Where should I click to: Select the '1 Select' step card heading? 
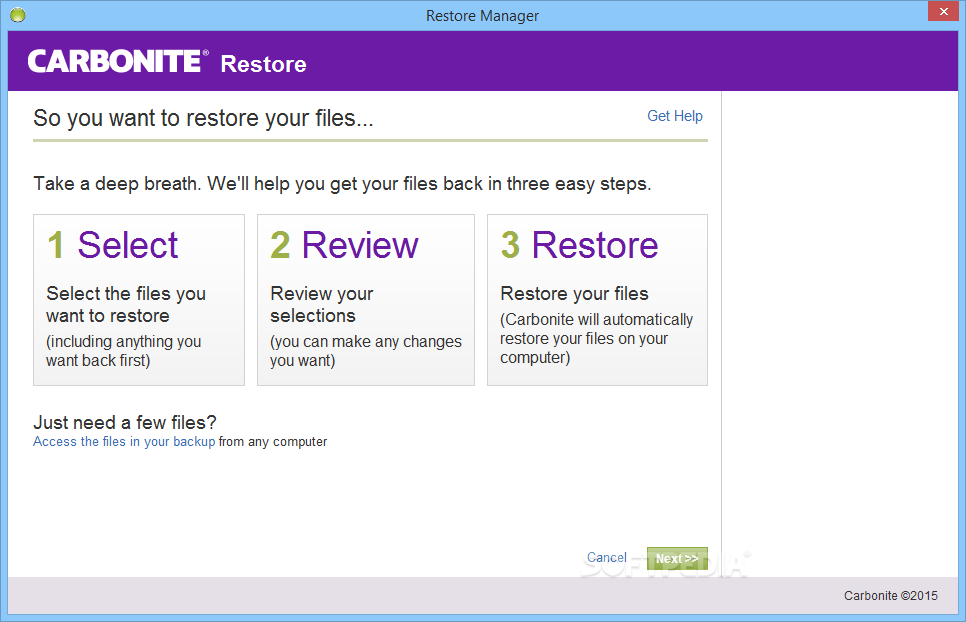pyautogui.click(x=113, y=245)
